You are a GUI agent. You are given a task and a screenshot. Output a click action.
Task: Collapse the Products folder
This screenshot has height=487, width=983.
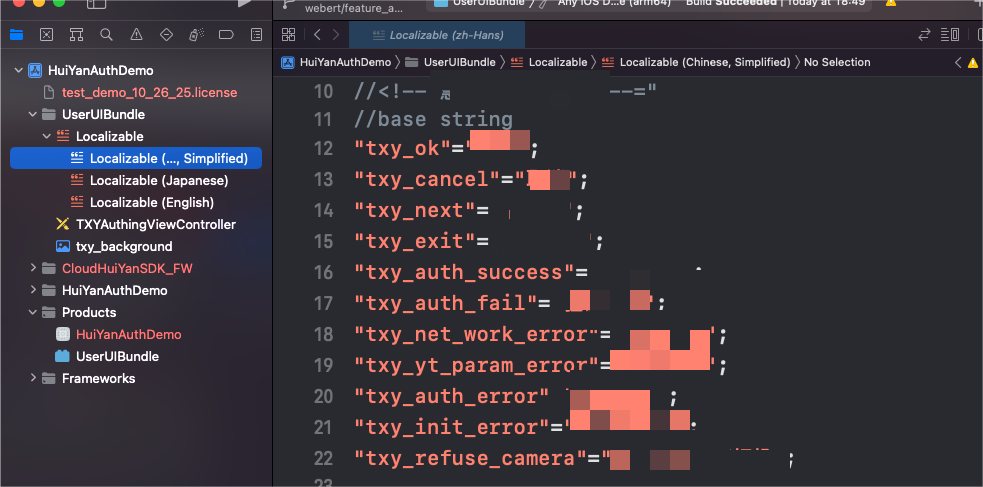33,312
